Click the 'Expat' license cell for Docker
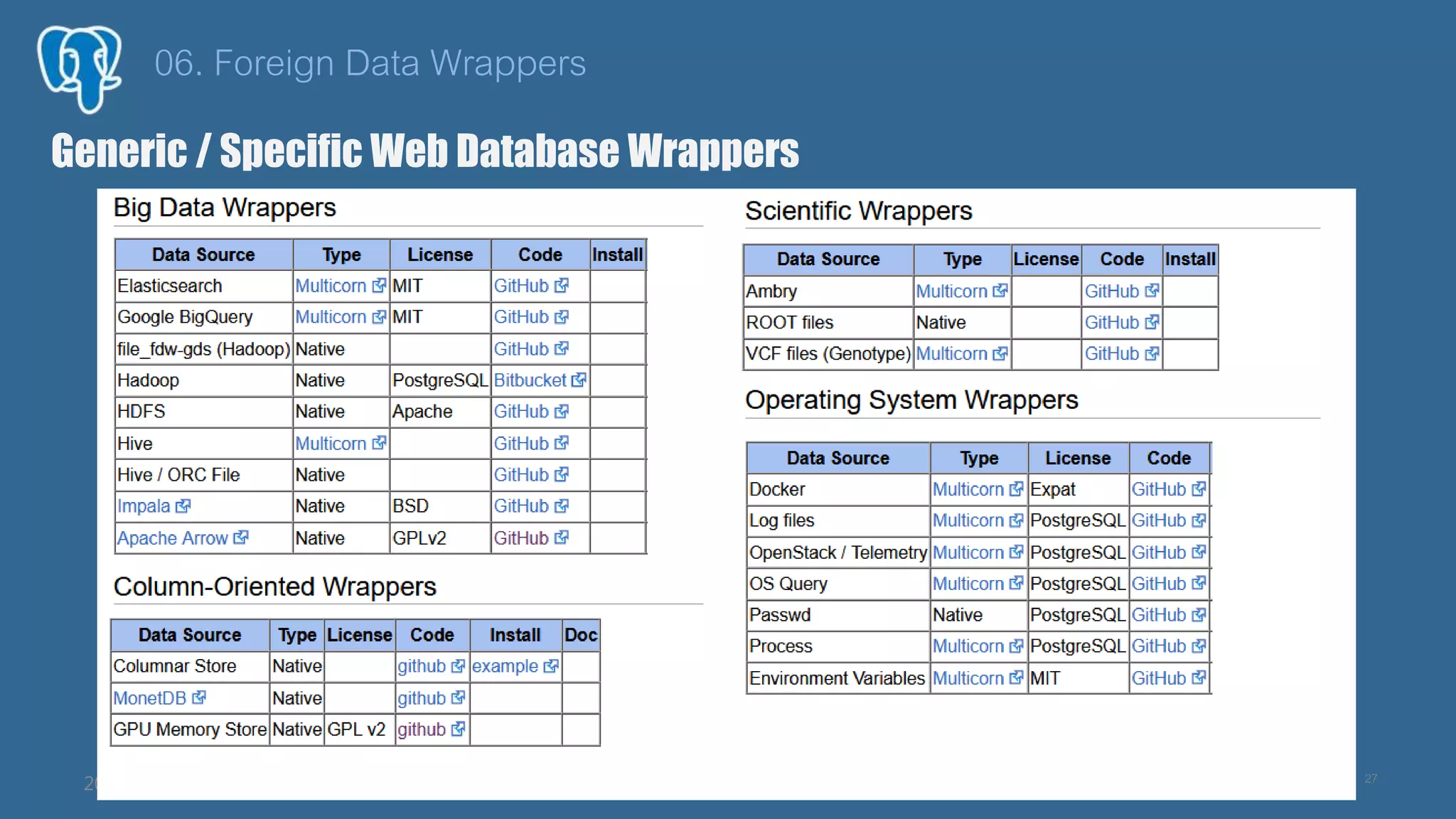This screenshot has width=1456, height=819. pyautogui.click(x=1078, y=489)
